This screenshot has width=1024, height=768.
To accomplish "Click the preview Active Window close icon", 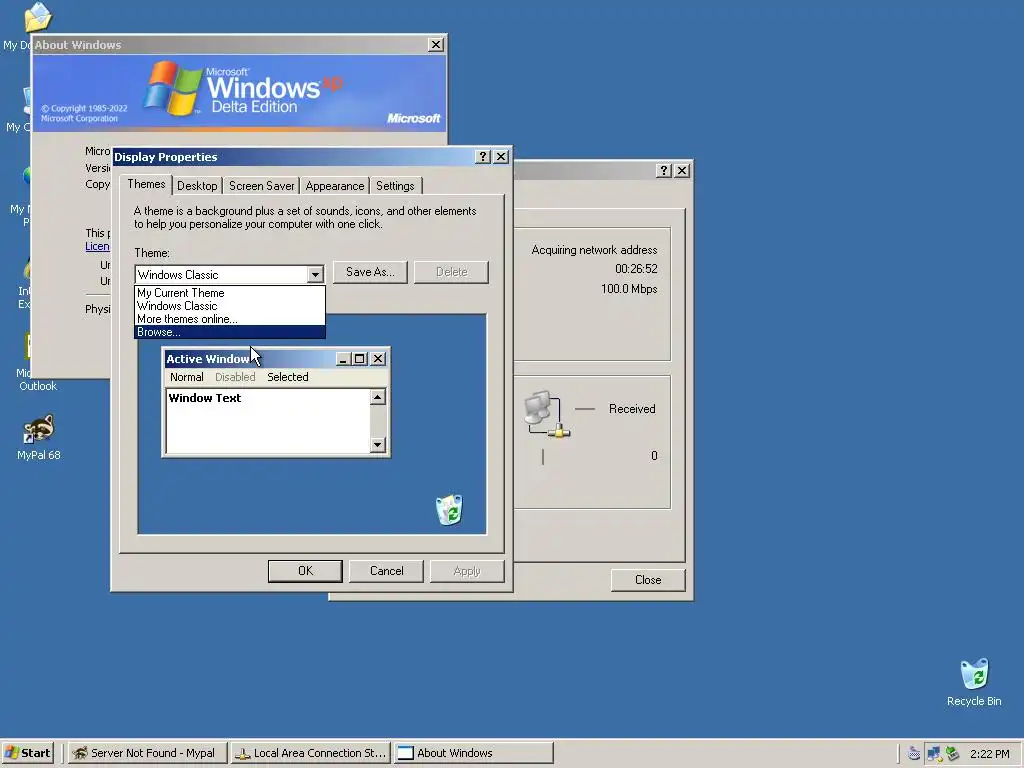I will pos(378,359).
